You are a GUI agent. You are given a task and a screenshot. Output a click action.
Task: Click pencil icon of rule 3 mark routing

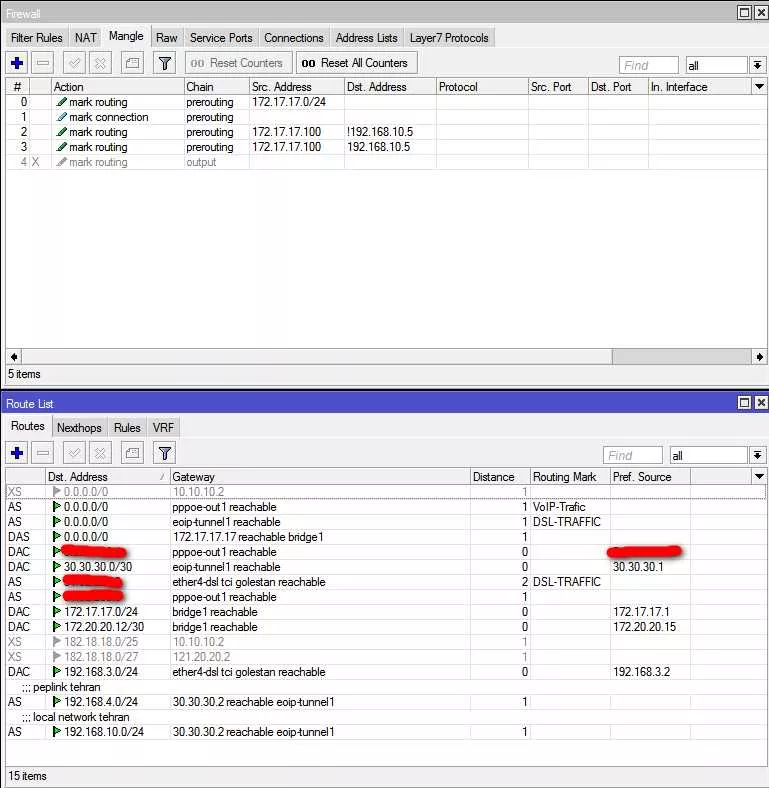[x=61, y=147]
